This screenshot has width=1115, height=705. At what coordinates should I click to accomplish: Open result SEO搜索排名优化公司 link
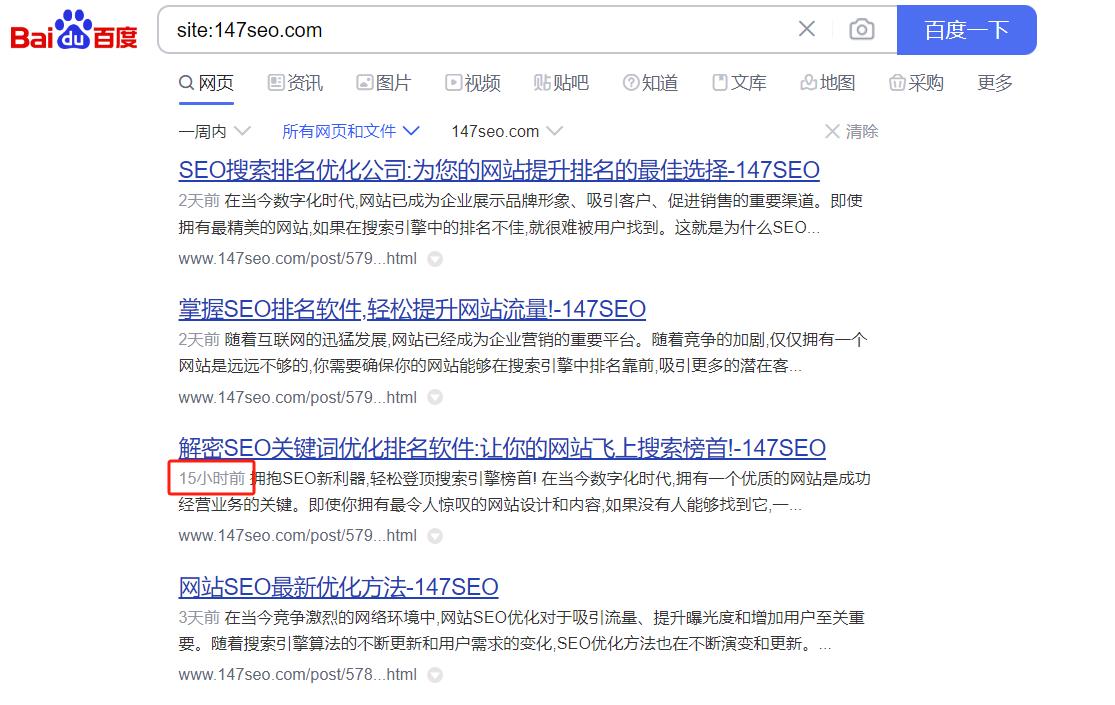pos(499,170)
